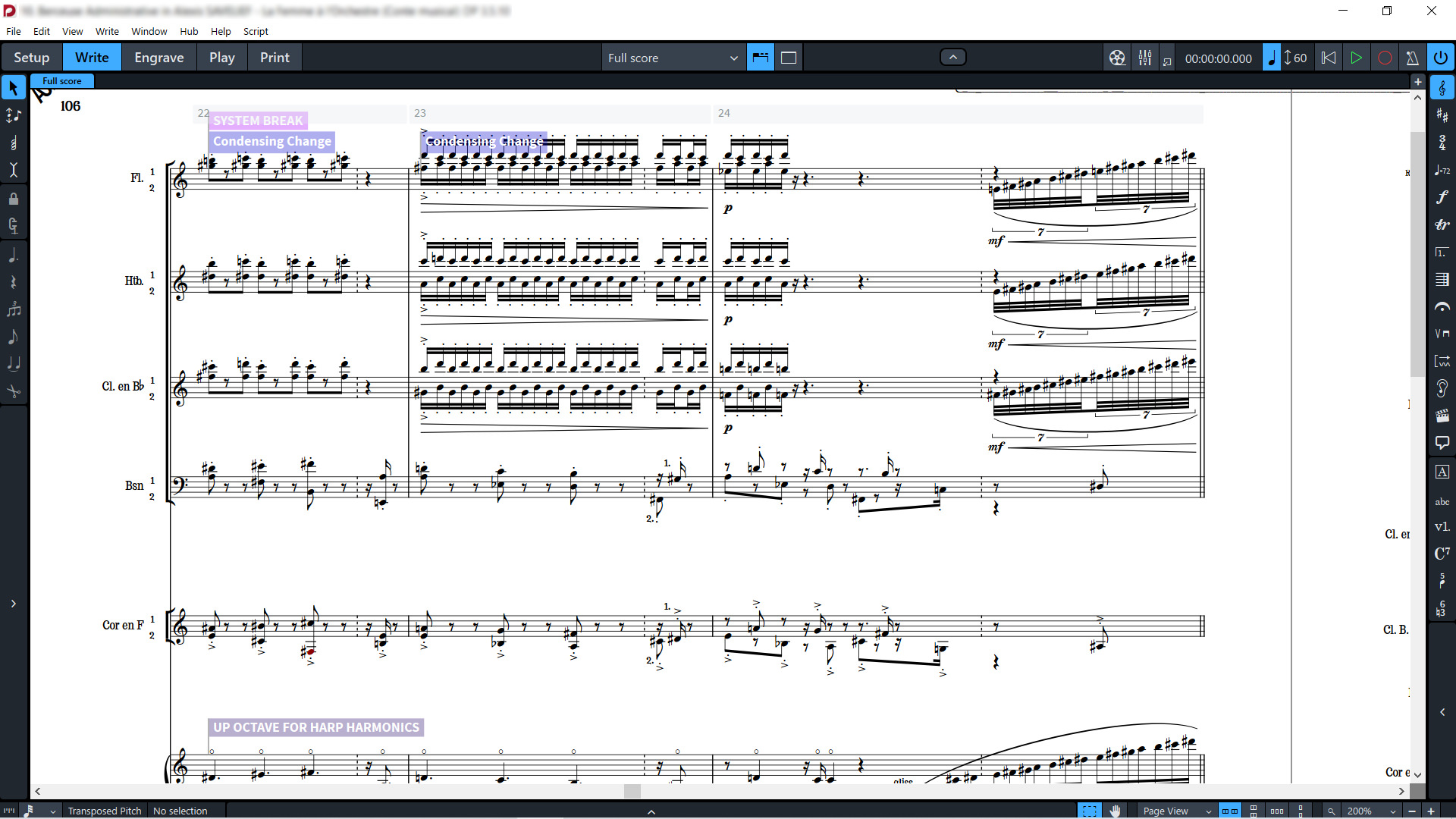Open the File menu
Screen dimensions: 1456x819
coord(14,31)
